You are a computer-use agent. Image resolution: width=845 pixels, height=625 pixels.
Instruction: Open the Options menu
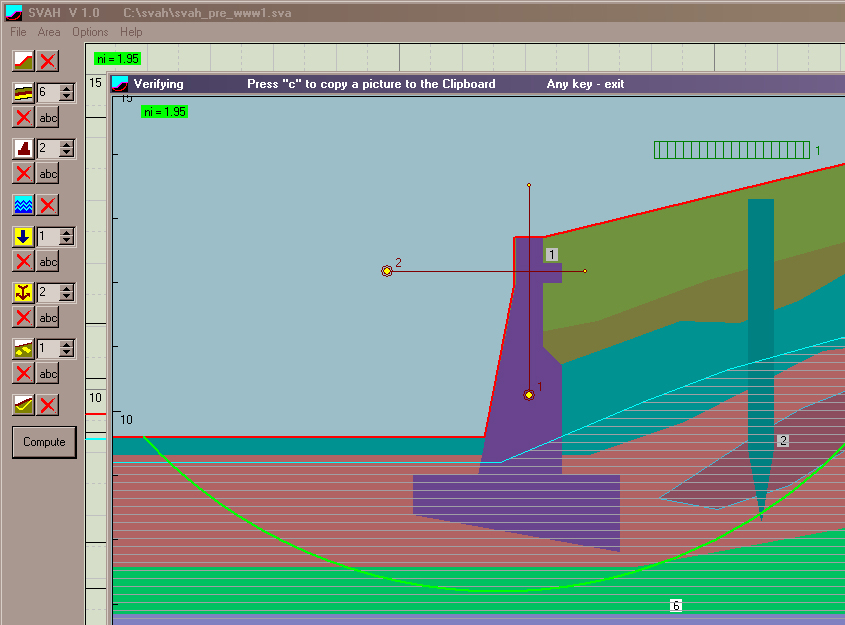(x=90, y=32)
